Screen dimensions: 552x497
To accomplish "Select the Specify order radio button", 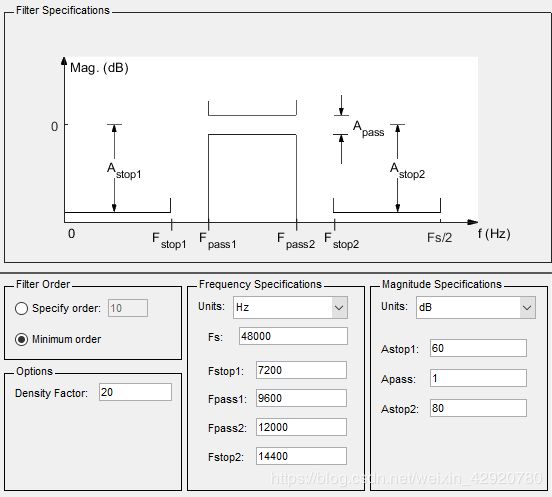I will 21,308.
